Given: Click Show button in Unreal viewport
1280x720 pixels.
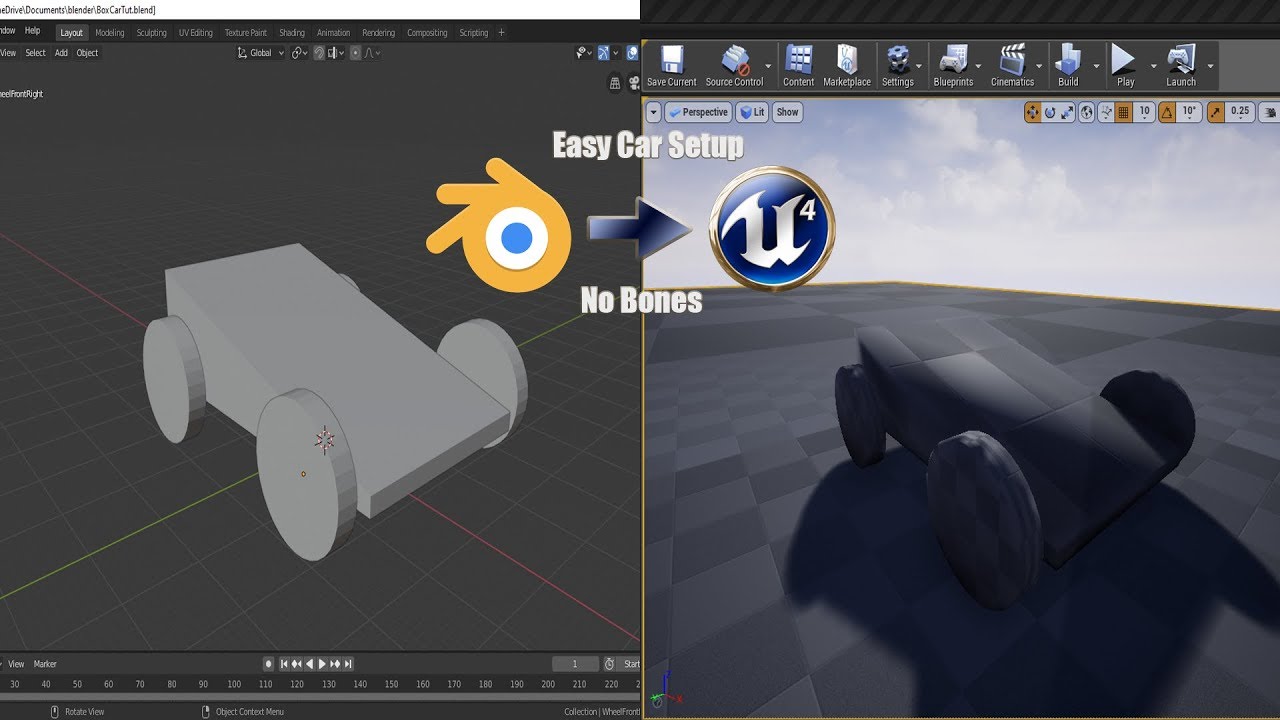Looking at the screenshot, I should click(788, 112).
